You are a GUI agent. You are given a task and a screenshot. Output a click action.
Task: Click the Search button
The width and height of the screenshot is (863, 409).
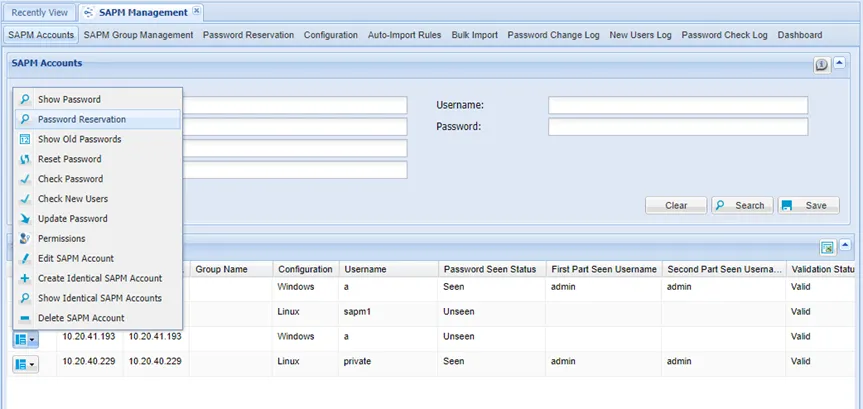[742, 205]
